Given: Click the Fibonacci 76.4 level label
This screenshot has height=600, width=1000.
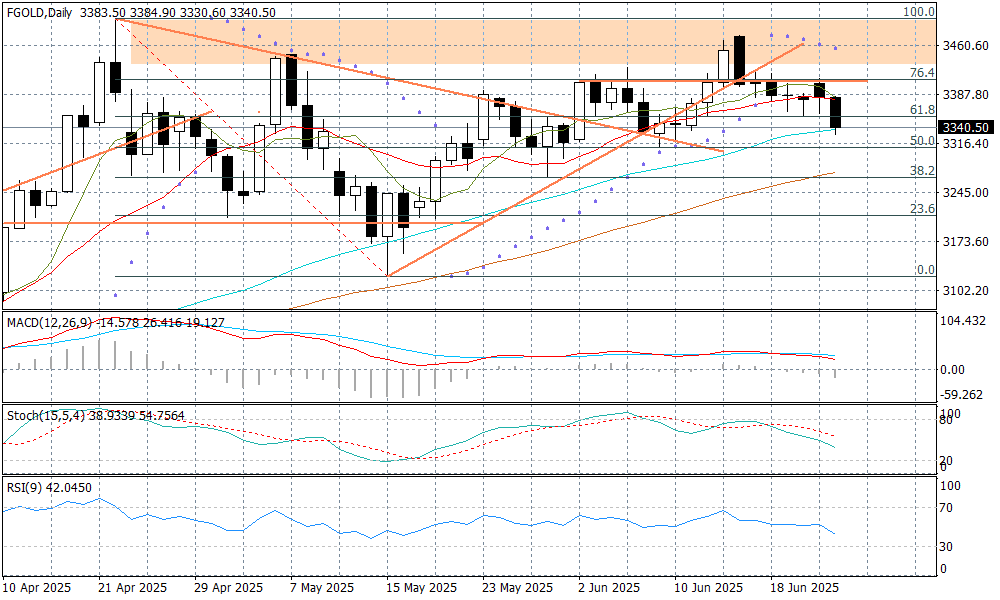Looking at the screenshot, I should (921, 73).
